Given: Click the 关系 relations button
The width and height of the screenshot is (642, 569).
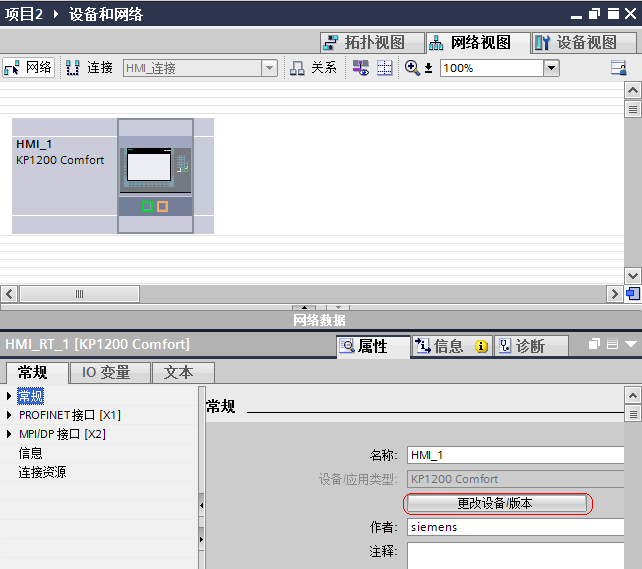Looking at the screenshot, I should [x=313, y=68].
